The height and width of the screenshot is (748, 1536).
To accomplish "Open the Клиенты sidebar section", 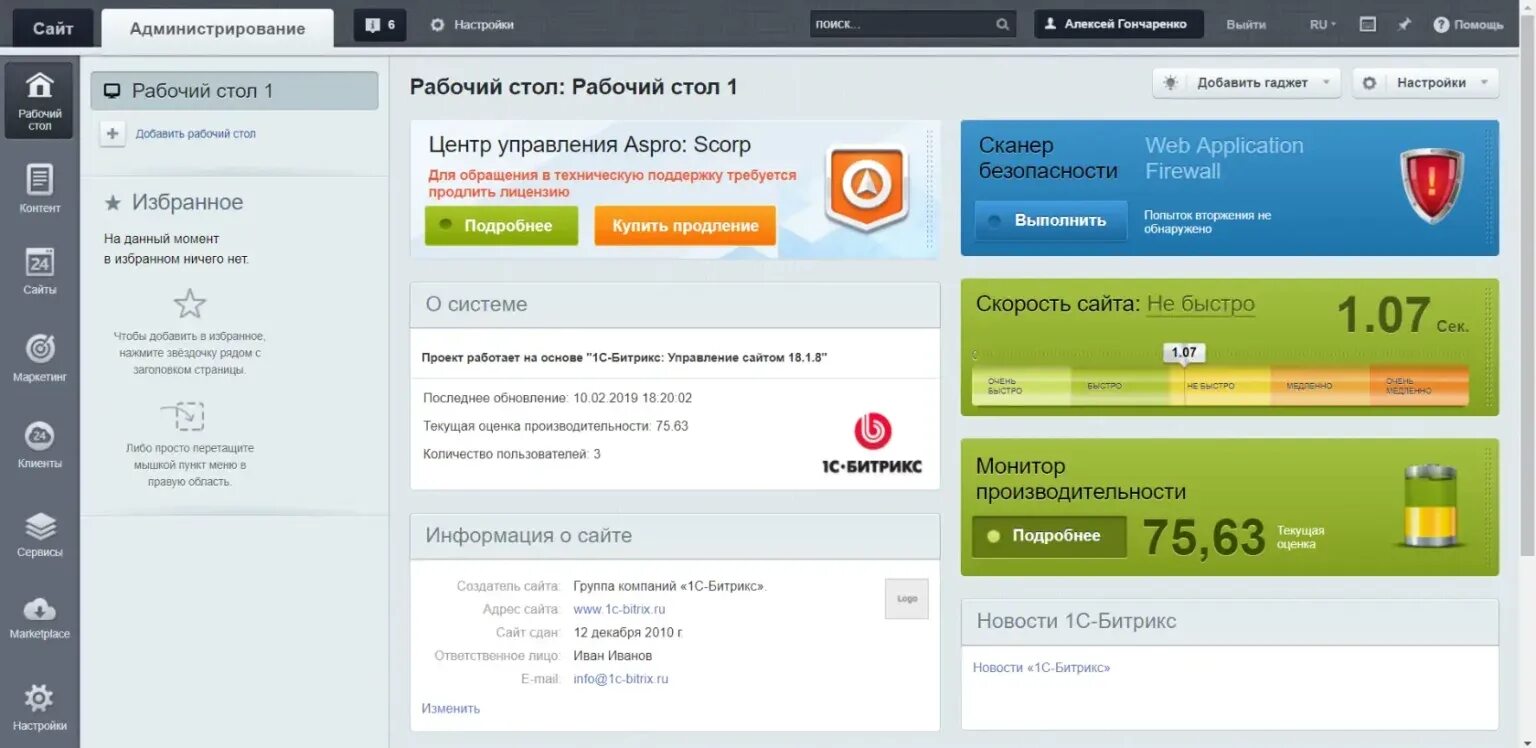I will (x=39, y=445).
